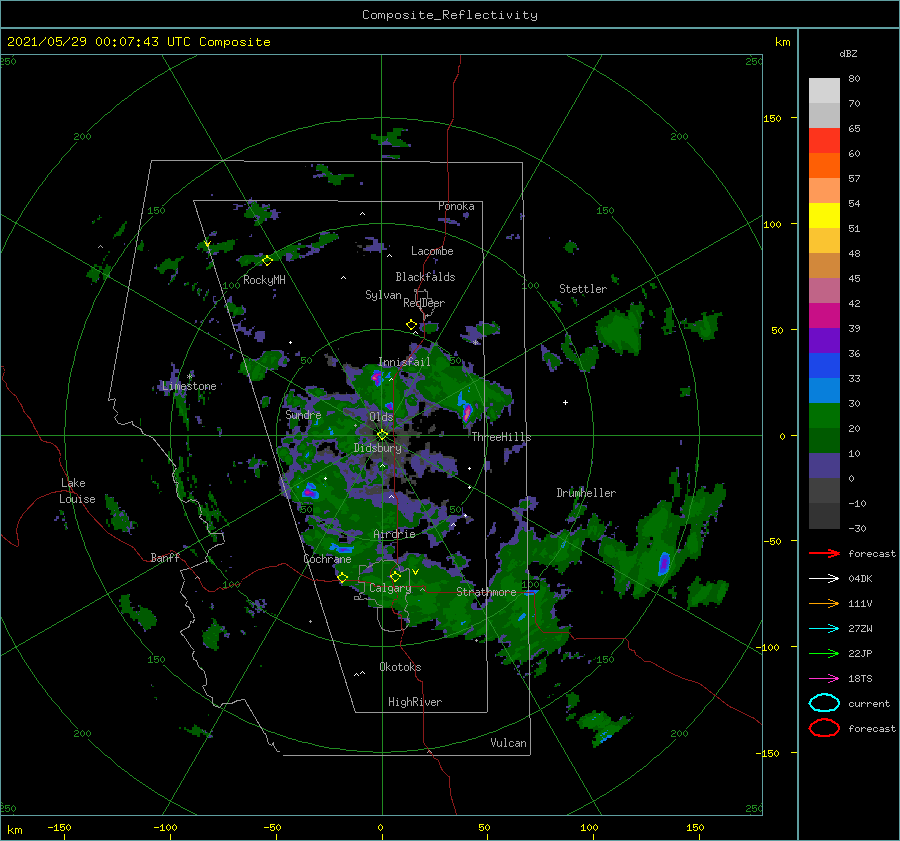
Task: Click the Banff label
Action: (x=165, y=557)
